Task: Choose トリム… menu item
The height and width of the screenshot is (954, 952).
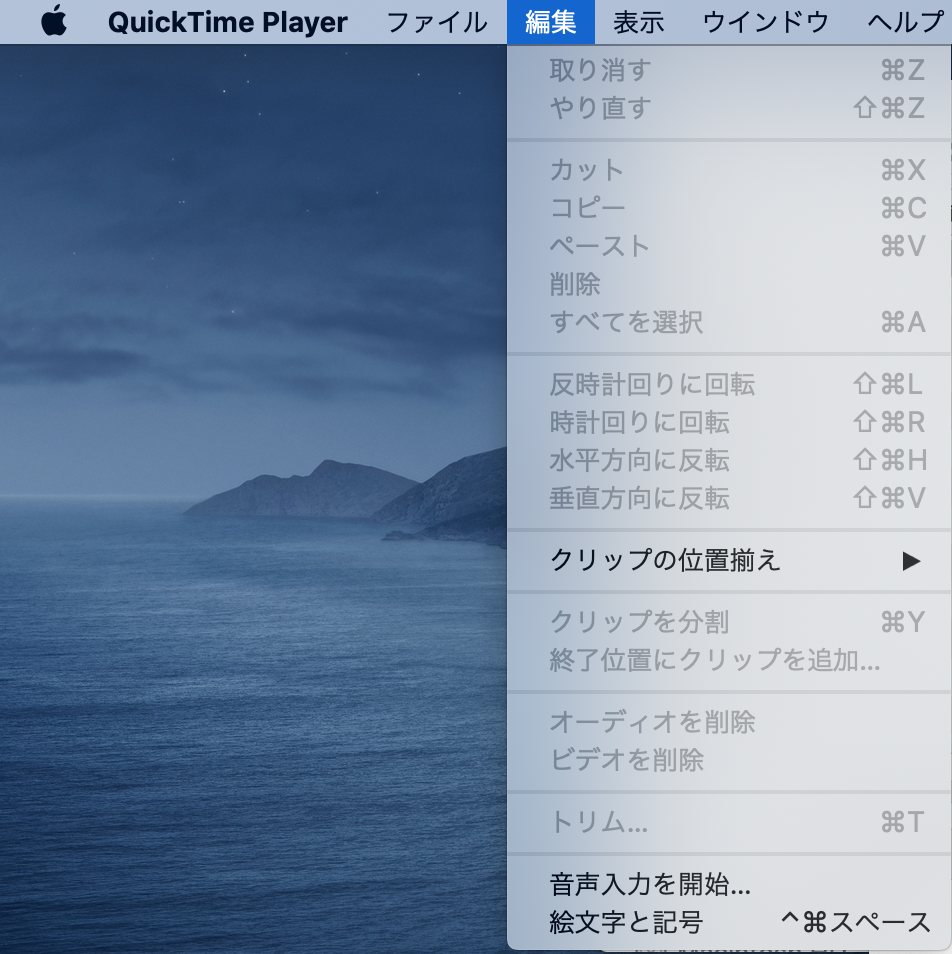Action: tap(598, 822)
